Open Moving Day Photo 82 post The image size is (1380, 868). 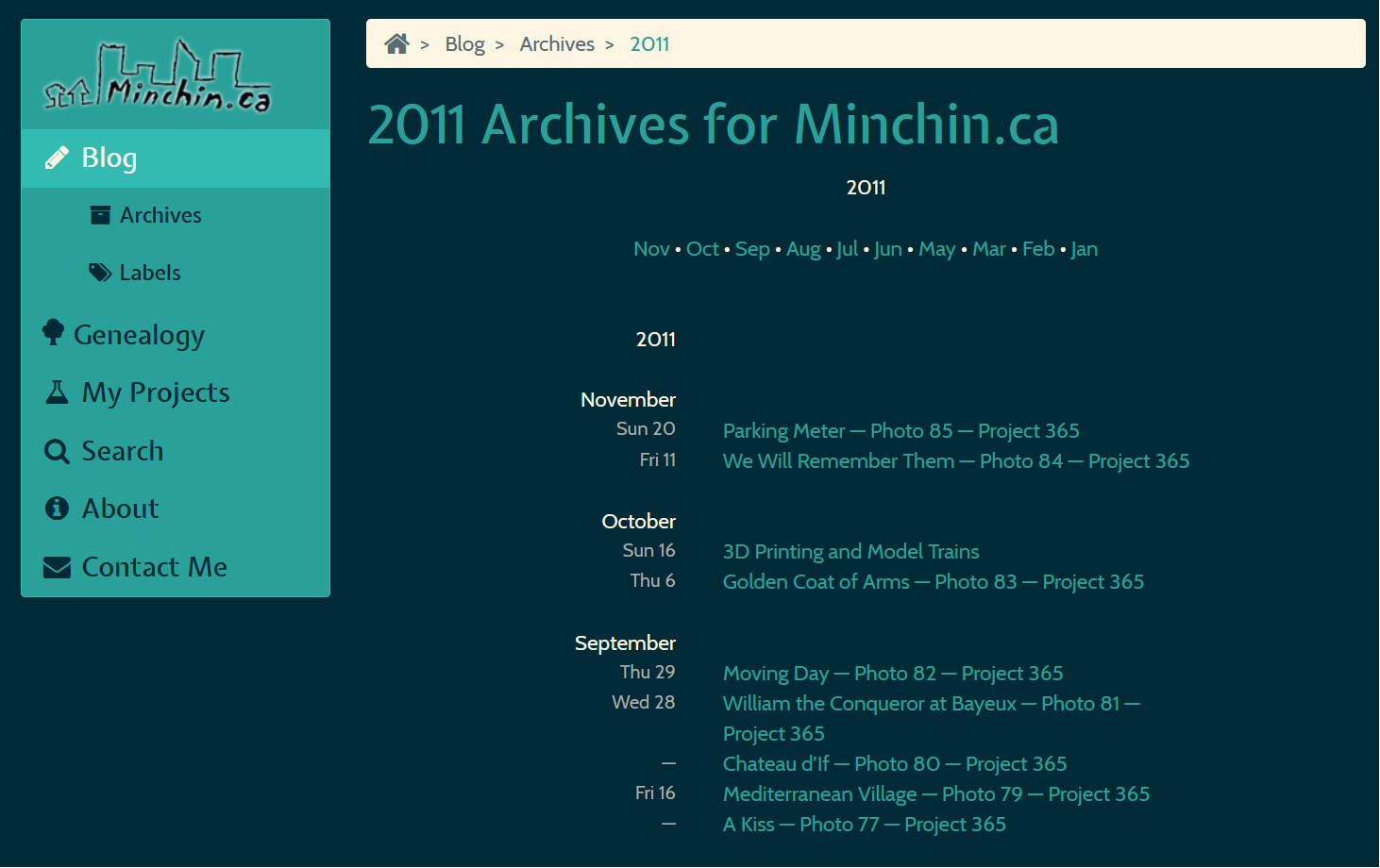(x=893, y=674)
